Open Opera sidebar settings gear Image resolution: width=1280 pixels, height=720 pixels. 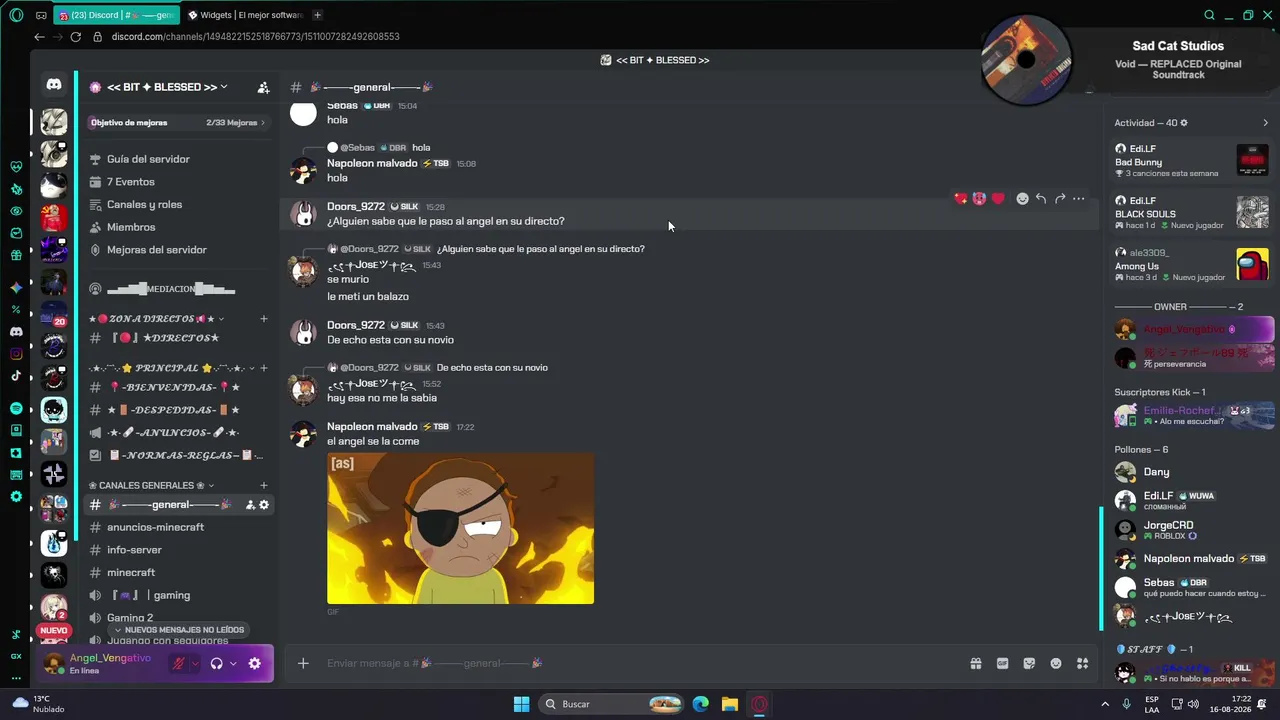pyautogui.click(x=16, y=497)
